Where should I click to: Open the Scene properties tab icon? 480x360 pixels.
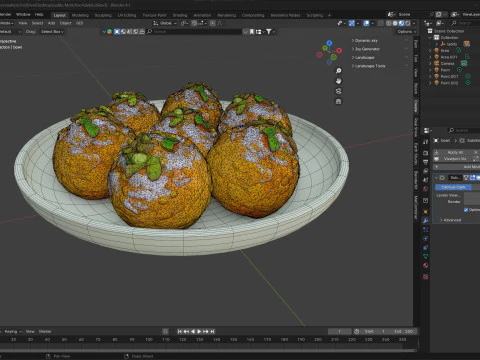tap(426, 180)
